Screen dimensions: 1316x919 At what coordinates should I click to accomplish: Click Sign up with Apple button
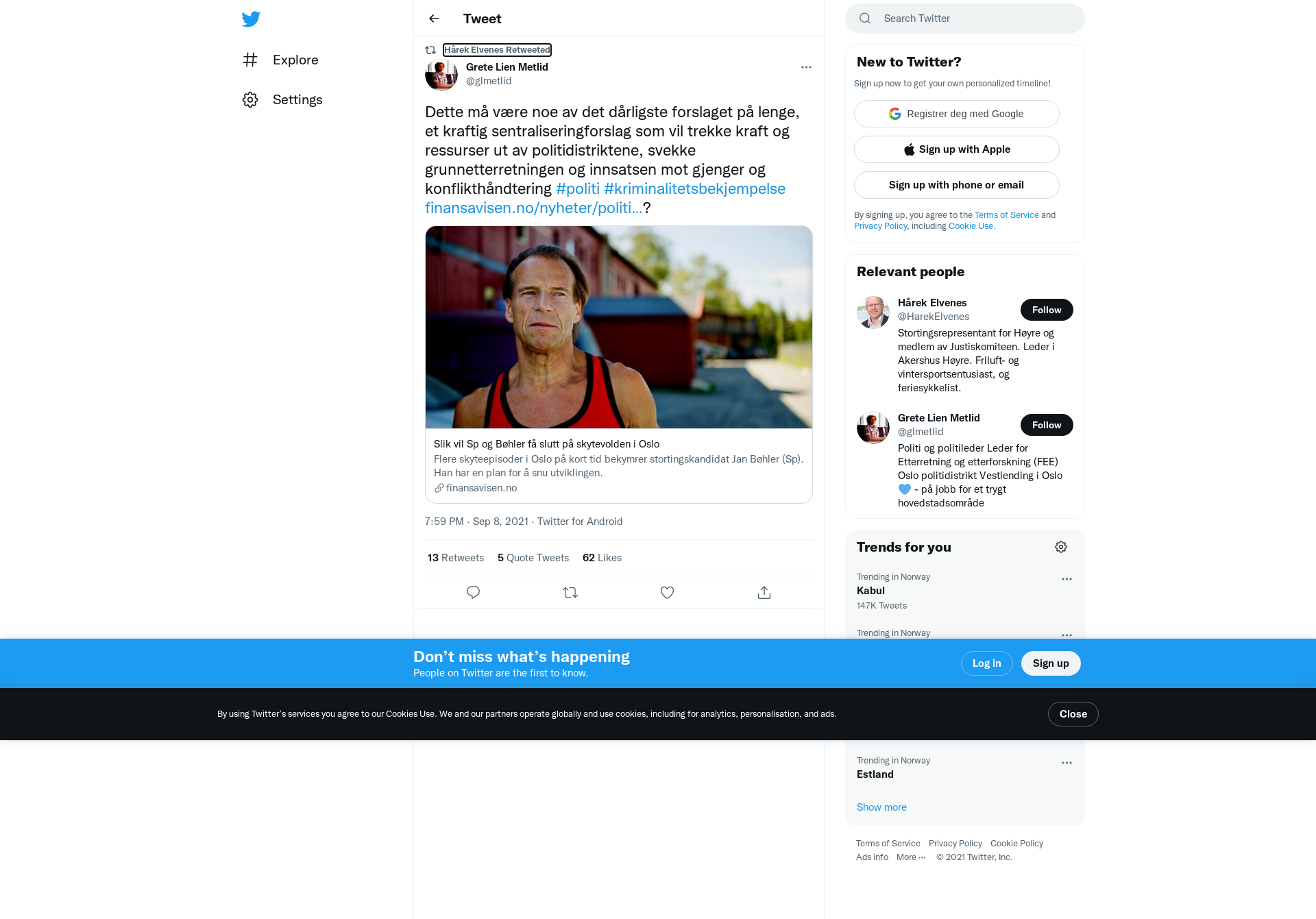point(956,149)
